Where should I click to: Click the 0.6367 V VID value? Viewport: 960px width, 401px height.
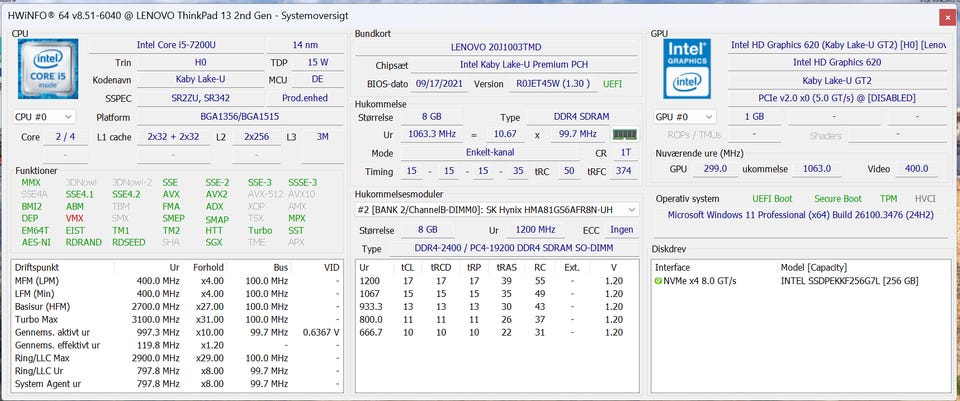(321, 332)
